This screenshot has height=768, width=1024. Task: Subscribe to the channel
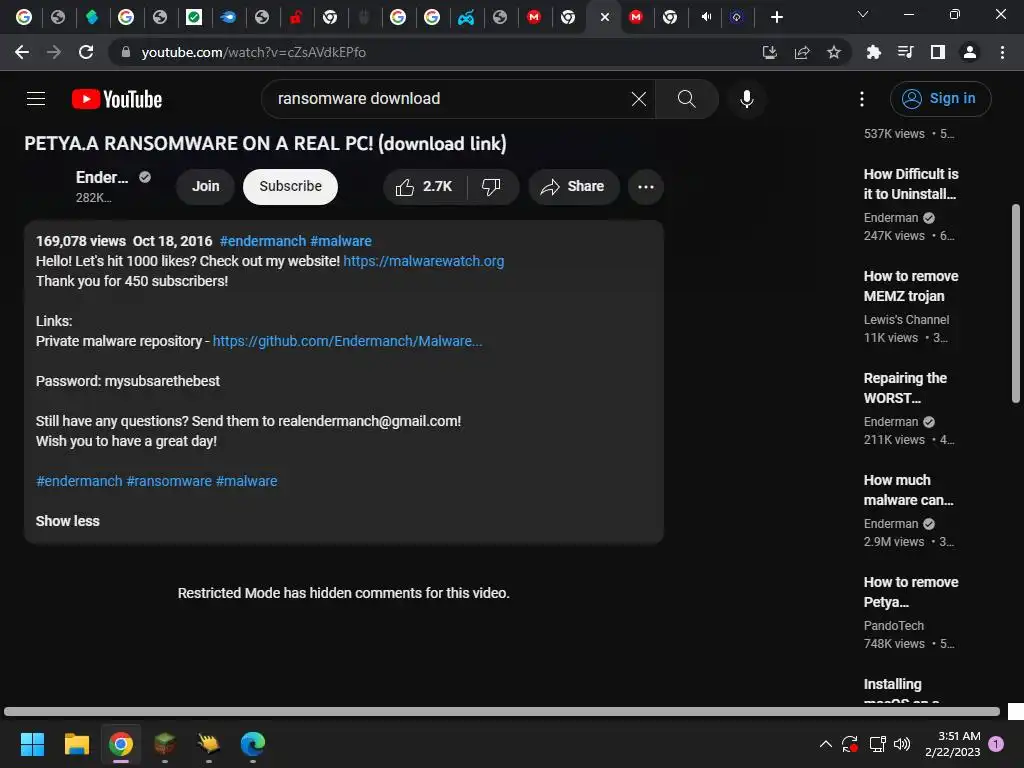tap(291, 187)
